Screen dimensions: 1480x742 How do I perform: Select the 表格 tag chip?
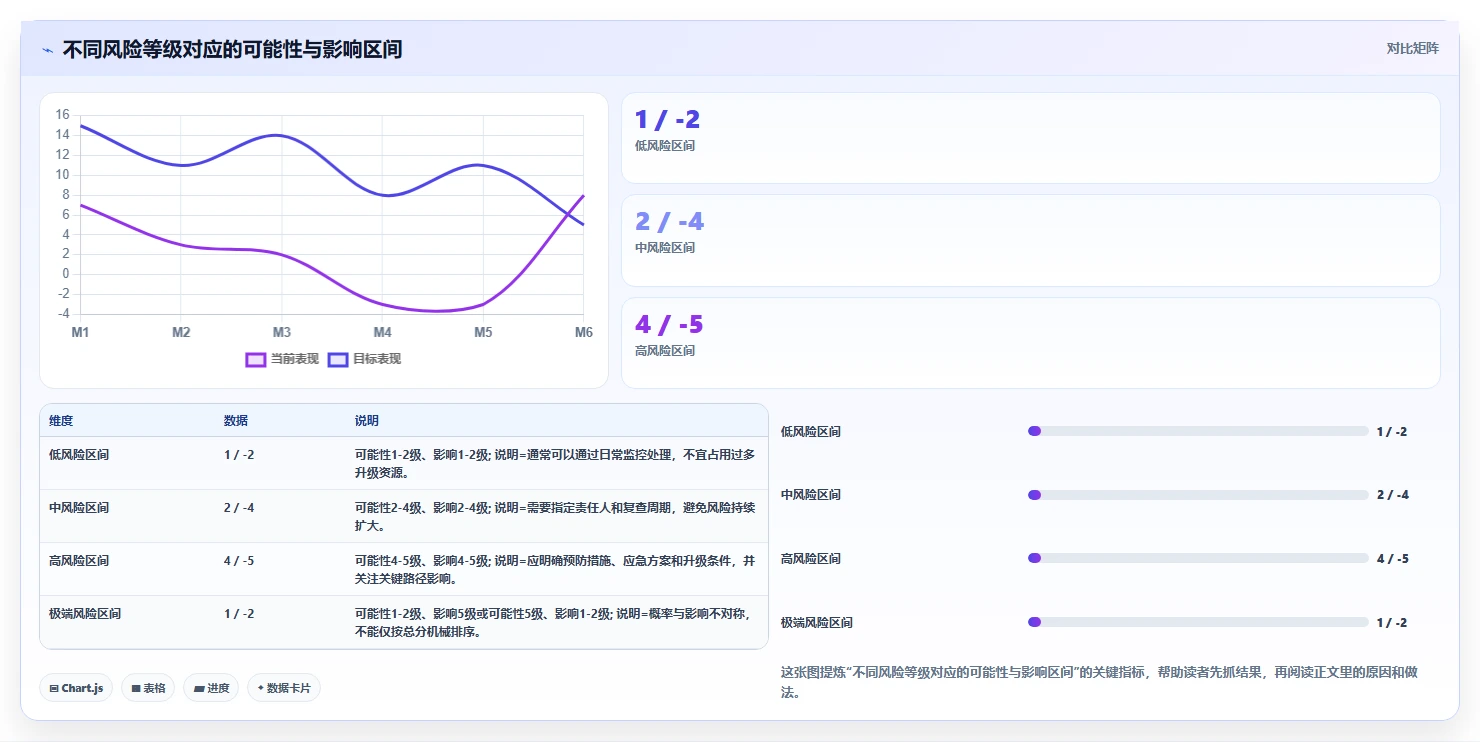(x=148, y=688)
